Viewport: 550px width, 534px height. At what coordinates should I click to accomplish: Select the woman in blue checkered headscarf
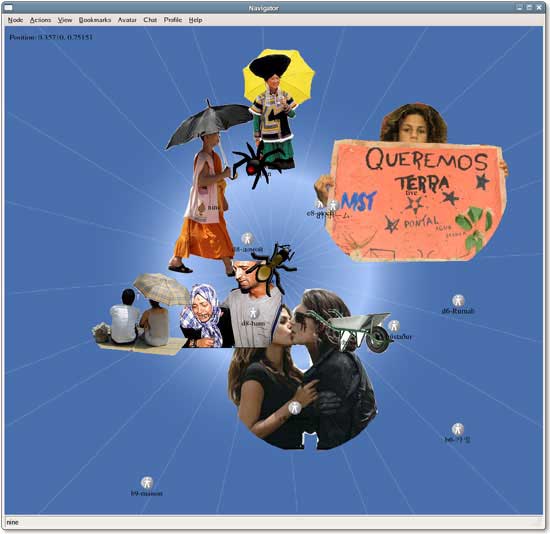click(x=204, y=316)
